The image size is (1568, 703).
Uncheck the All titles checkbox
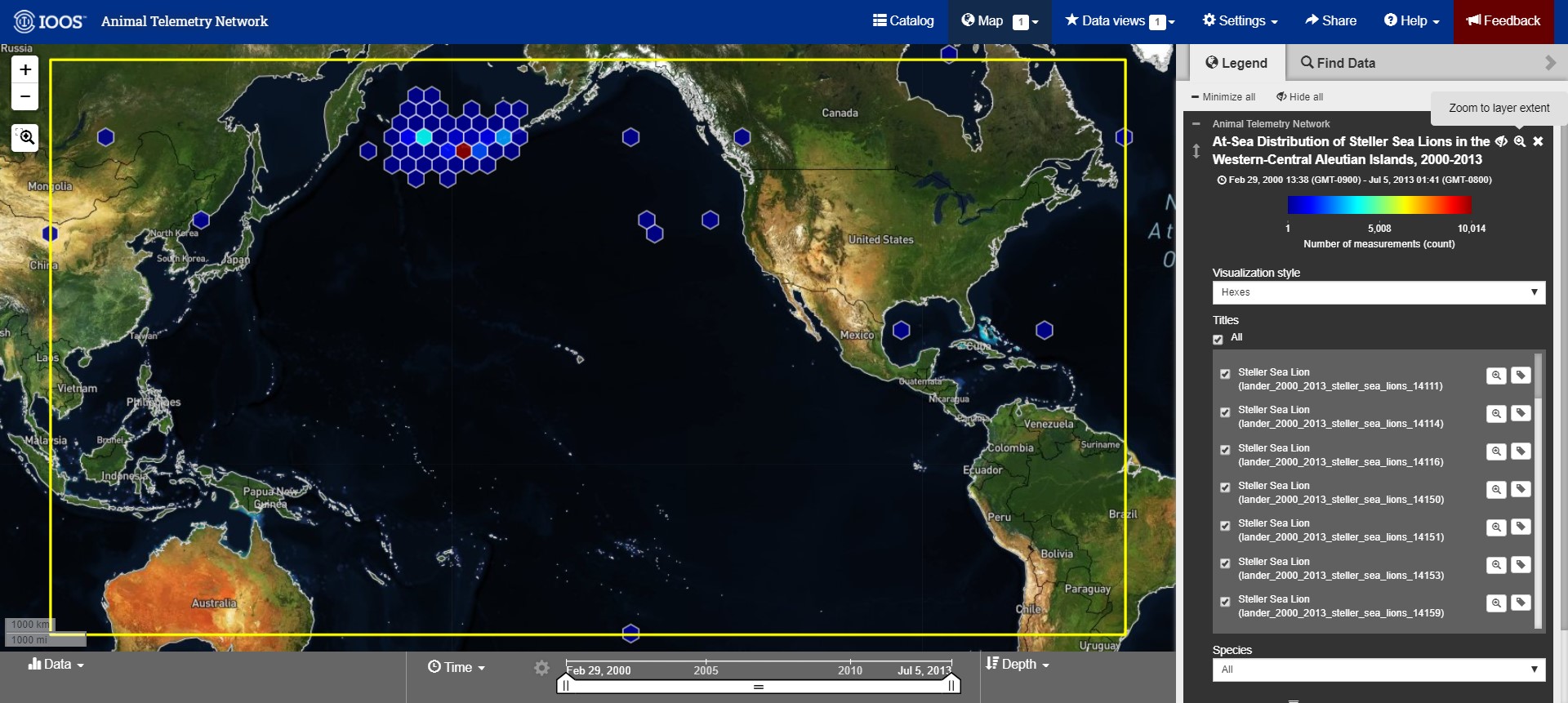(1218, 339)
